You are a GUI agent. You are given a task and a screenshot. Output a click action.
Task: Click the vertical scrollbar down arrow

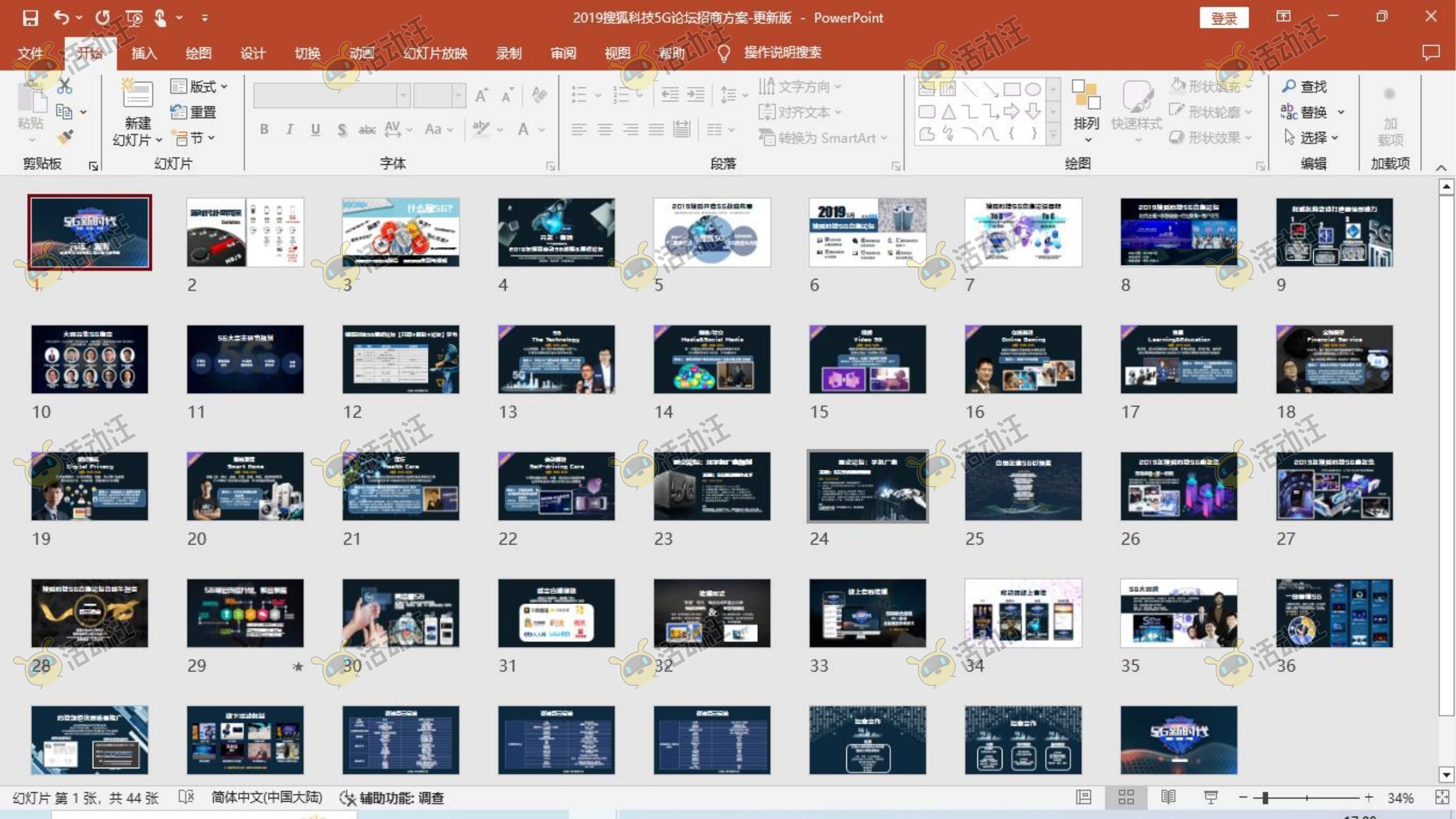[1446, 774]
